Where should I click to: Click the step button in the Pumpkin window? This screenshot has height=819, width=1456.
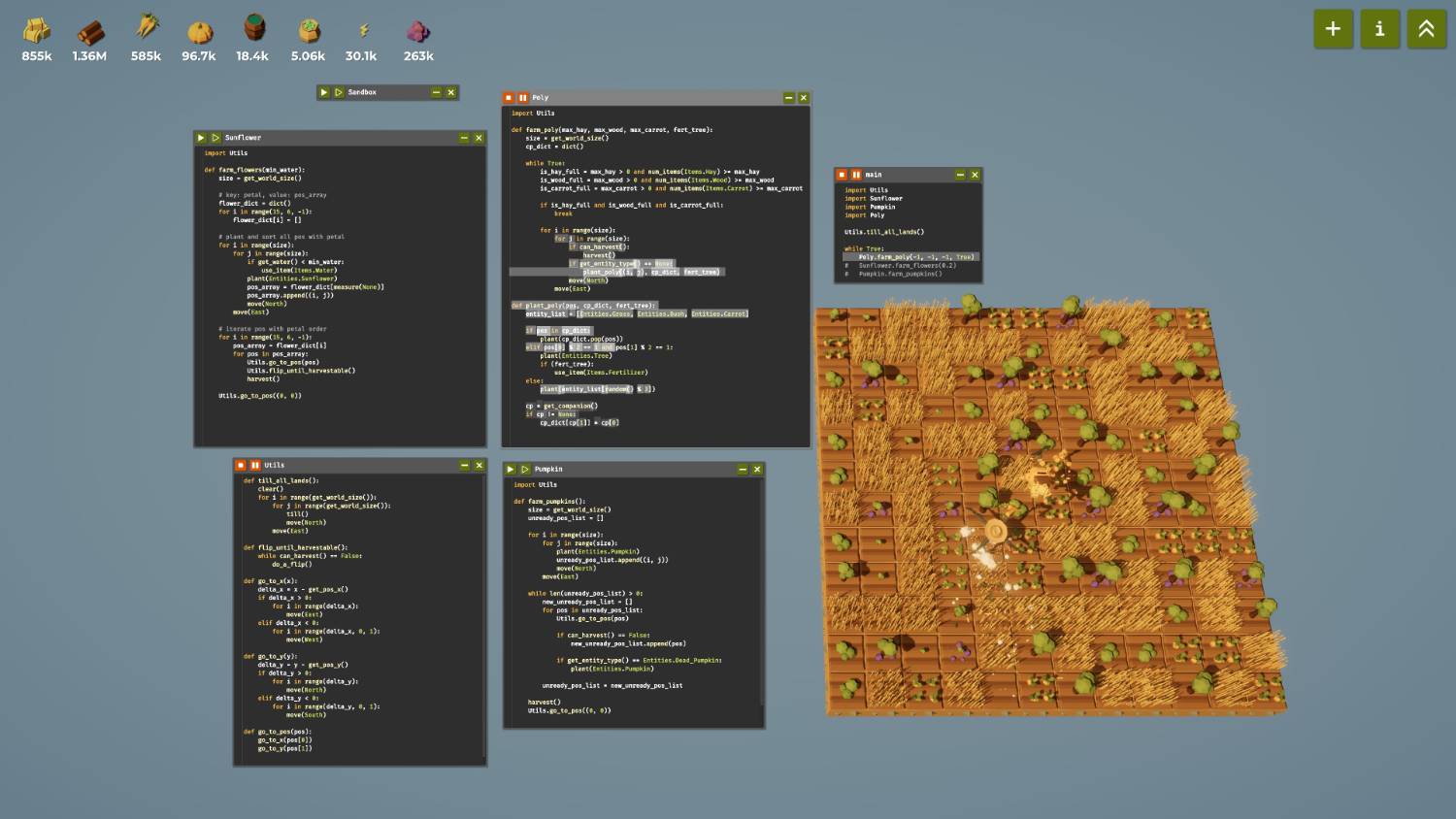tap(525, 470)
